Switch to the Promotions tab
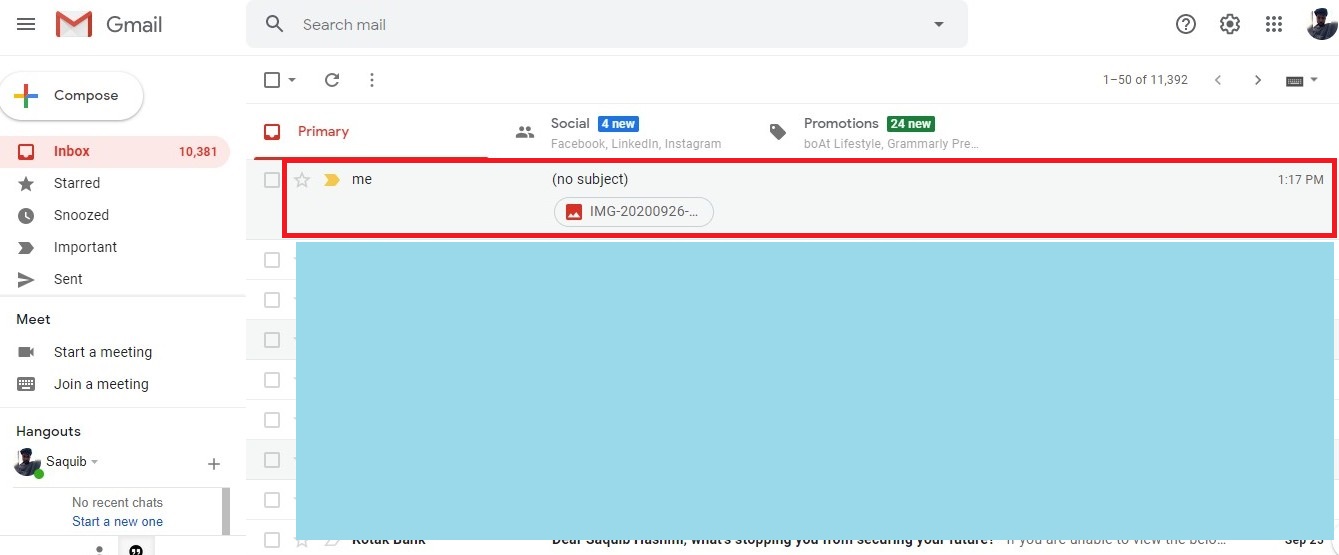Screen dimensions: 1339x555 click(x=840, y=131)
